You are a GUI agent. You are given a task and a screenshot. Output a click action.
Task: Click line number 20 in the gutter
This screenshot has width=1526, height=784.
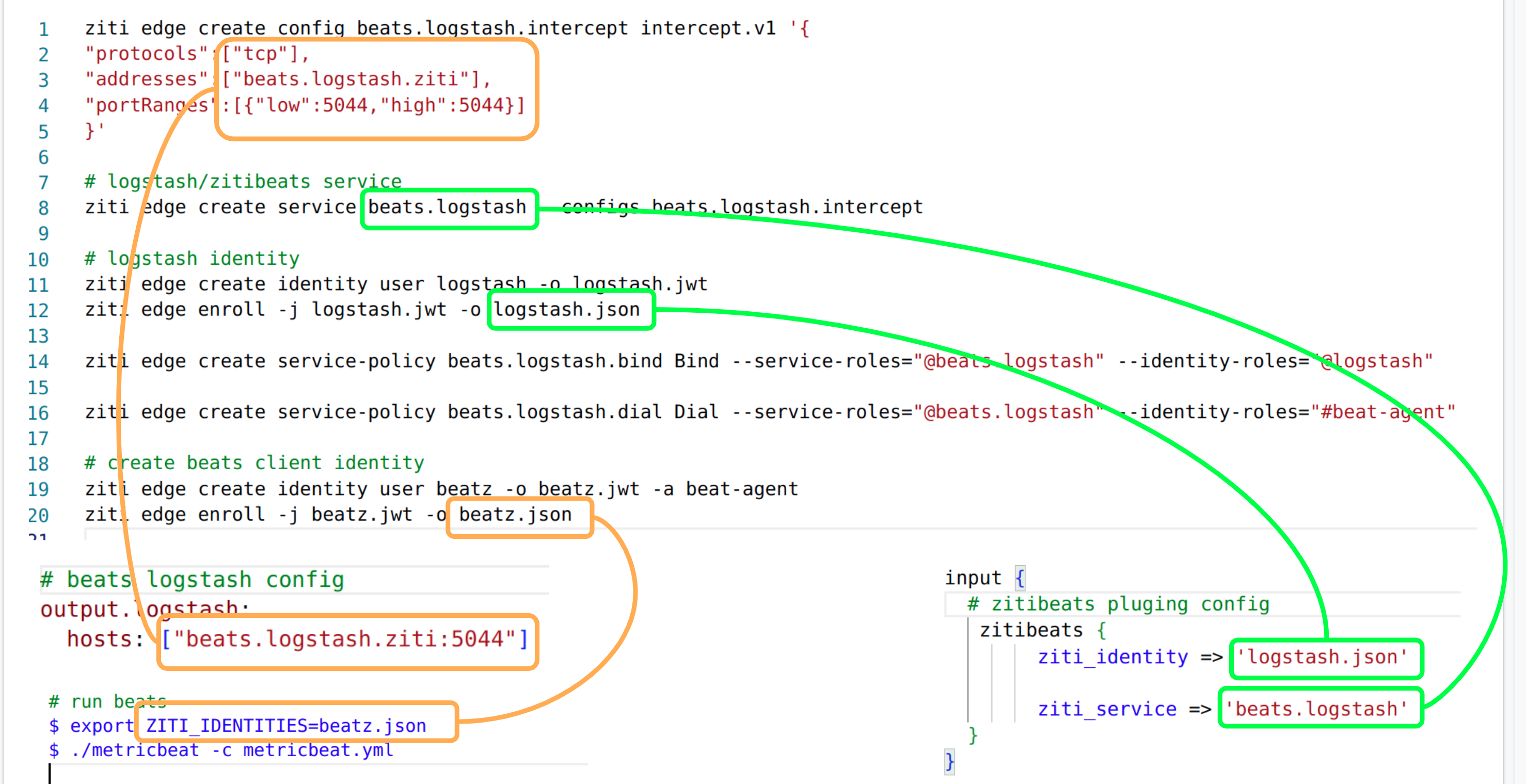pos(38,515)
